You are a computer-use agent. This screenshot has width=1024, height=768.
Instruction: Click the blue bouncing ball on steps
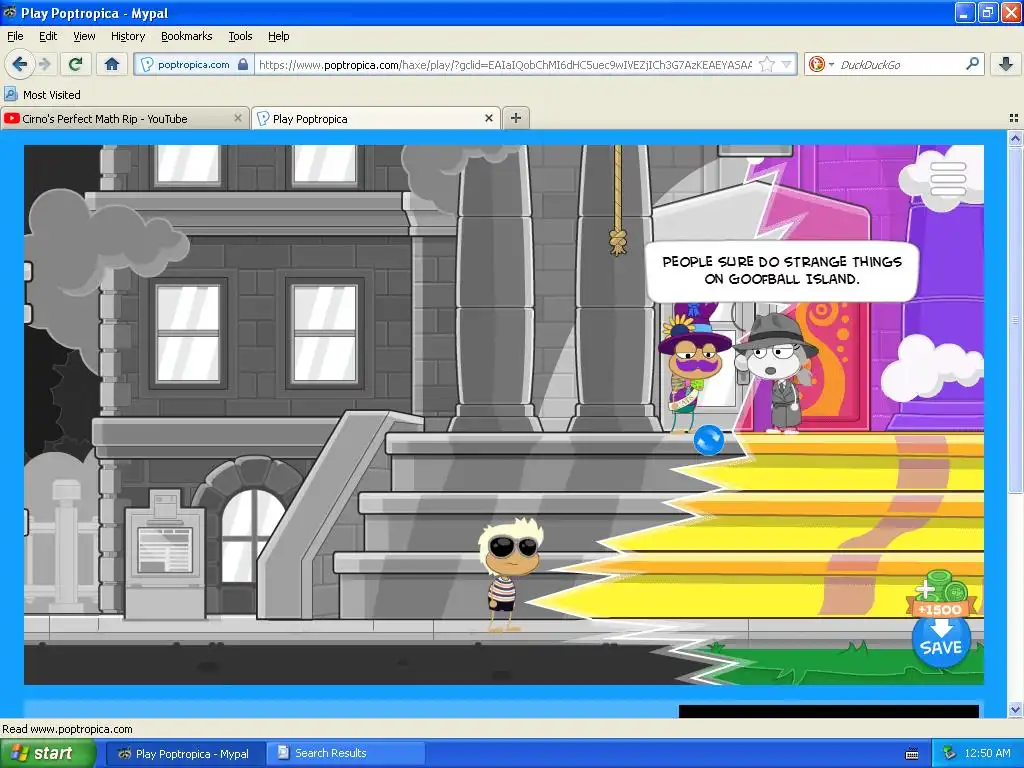709,440
